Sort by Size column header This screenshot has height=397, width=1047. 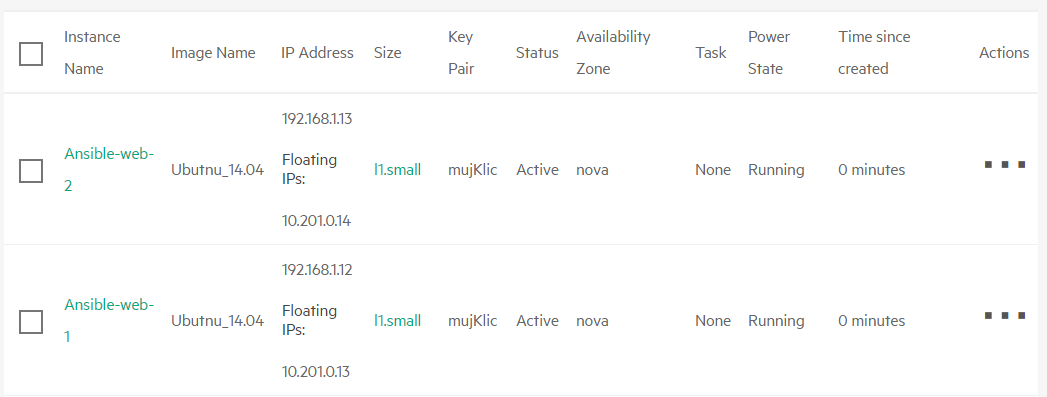(387, 53)
